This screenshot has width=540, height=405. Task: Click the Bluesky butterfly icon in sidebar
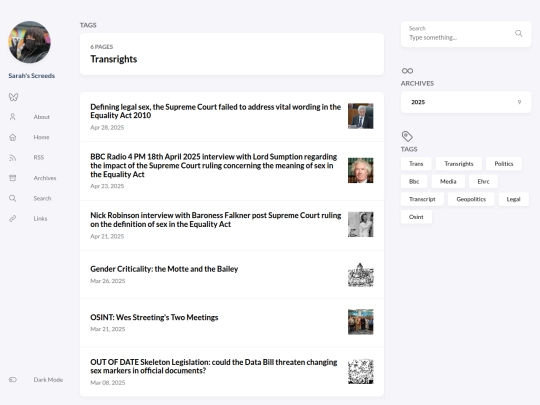point(13,97)
